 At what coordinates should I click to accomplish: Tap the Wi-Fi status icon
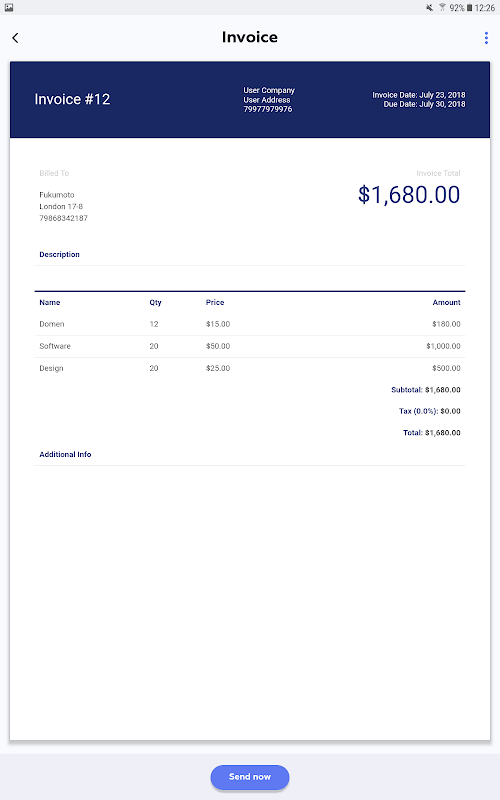pos(442,8)
